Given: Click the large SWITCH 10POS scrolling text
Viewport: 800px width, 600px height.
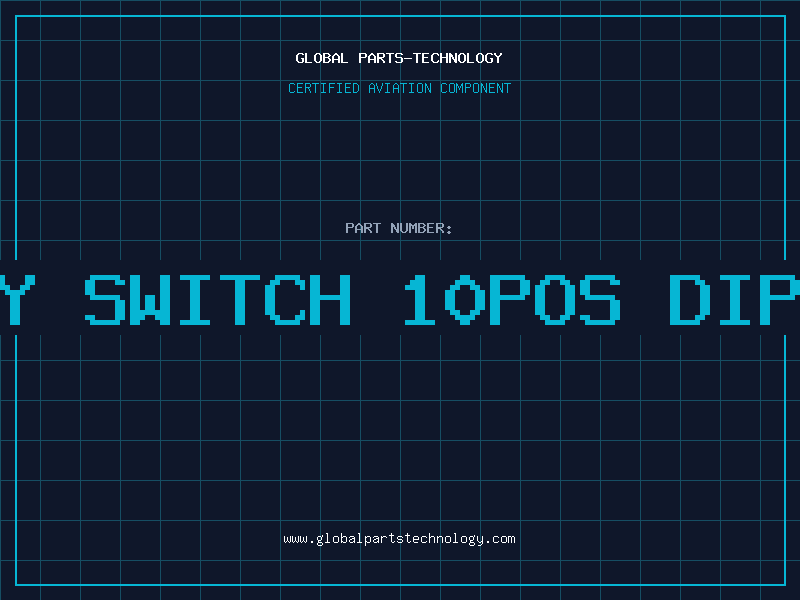Looking at the screenshot, I should tap(353, 300).
